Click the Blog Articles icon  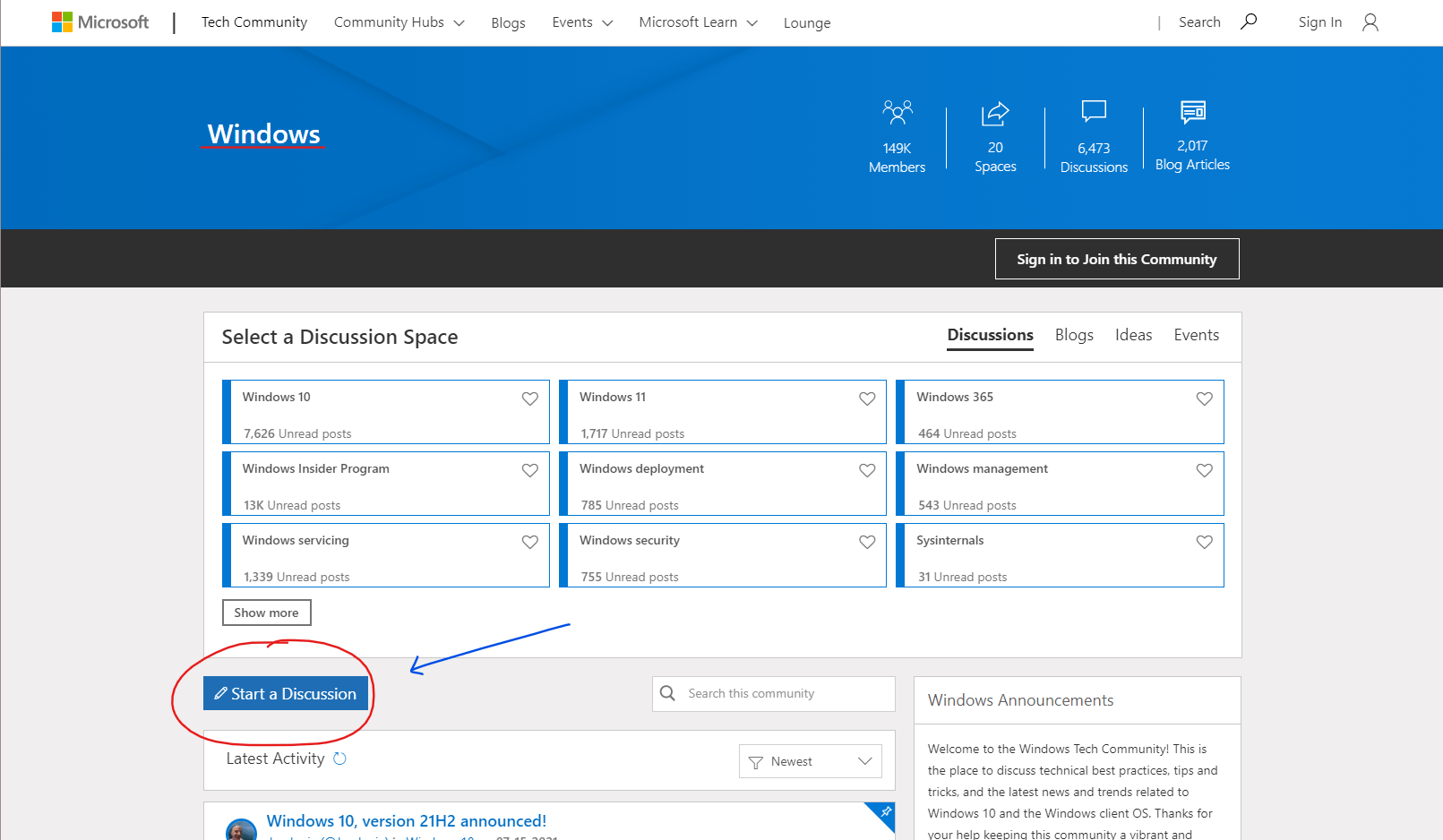pos(1192,111)
